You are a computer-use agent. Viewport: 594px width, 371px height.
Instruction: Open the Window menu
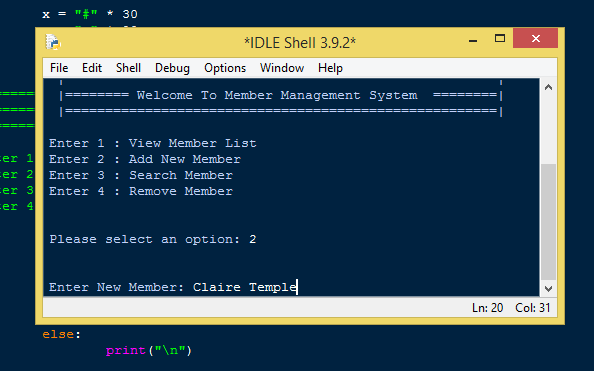coord(282,68)
